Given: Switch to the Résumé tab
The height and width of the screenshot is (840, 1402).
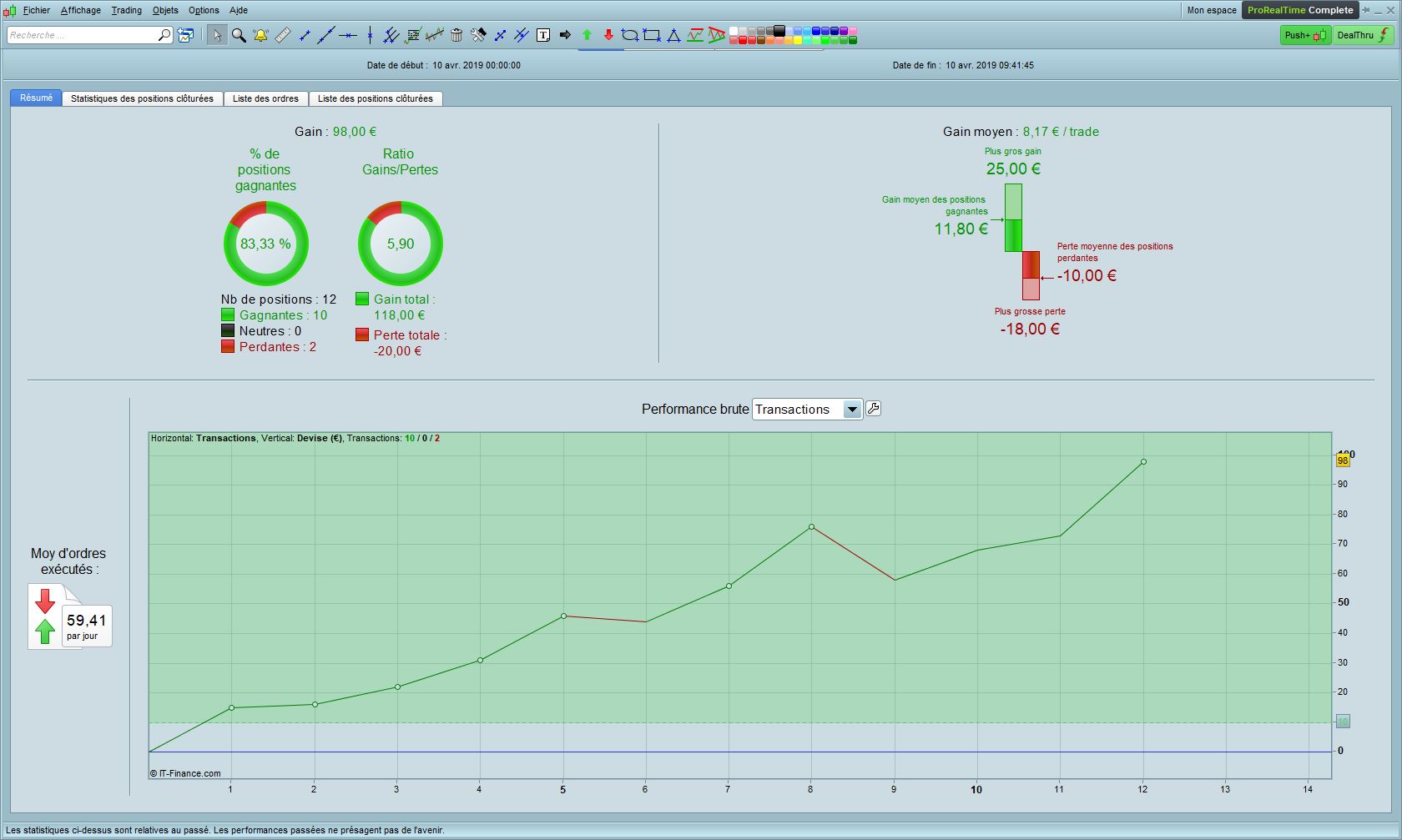Looking at the screenshot, I should point(36,98).
